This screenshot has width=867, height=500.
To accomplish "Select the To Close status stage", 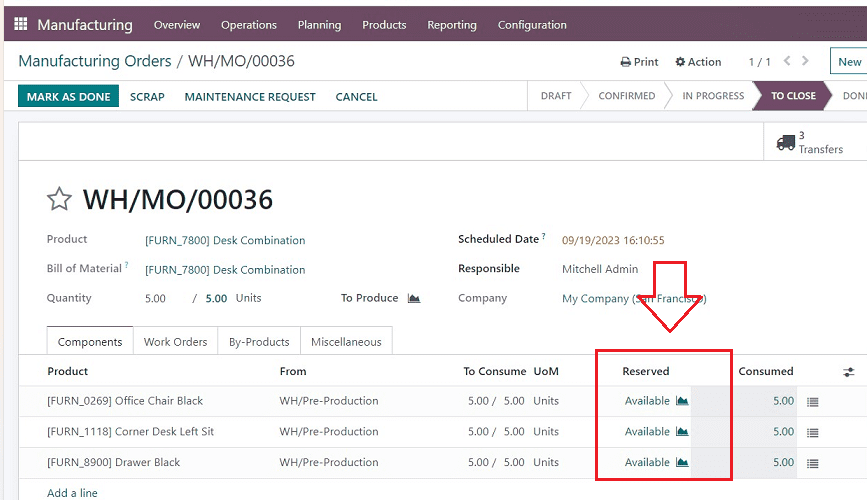I will click(793, 96).
